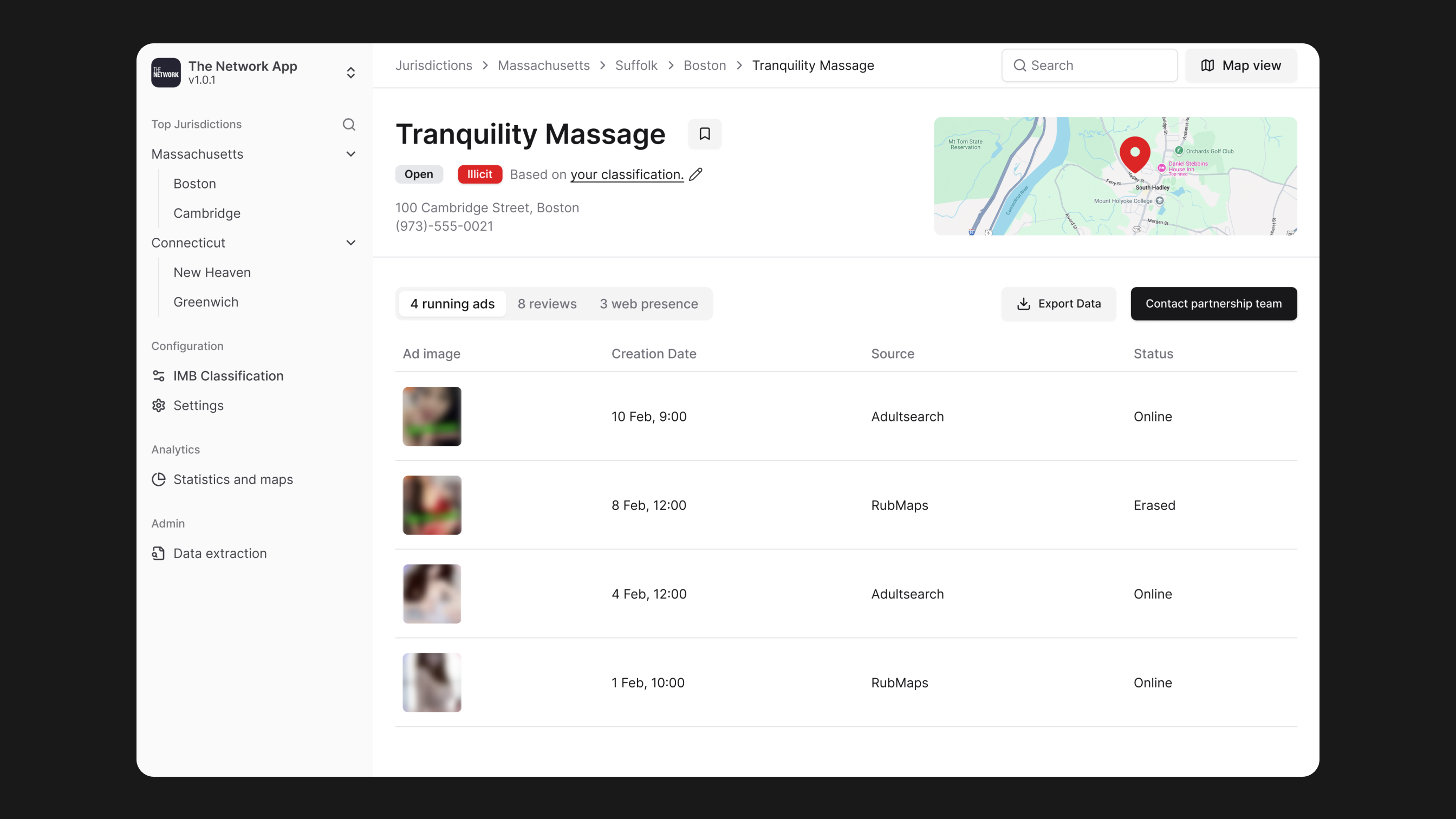Switch to the 8 reviews tab
This screenshot has height=819, width=1456.
(x=547, y=303)
